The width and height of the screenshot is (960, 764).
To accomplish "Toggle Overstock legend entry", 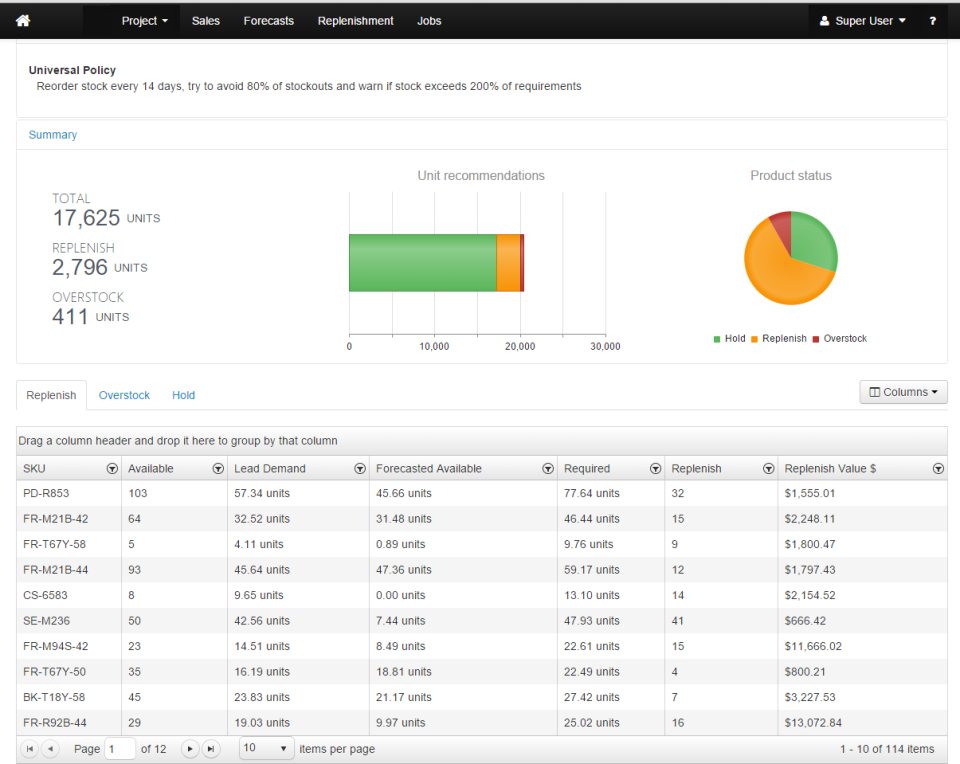I will click(839, 339).
